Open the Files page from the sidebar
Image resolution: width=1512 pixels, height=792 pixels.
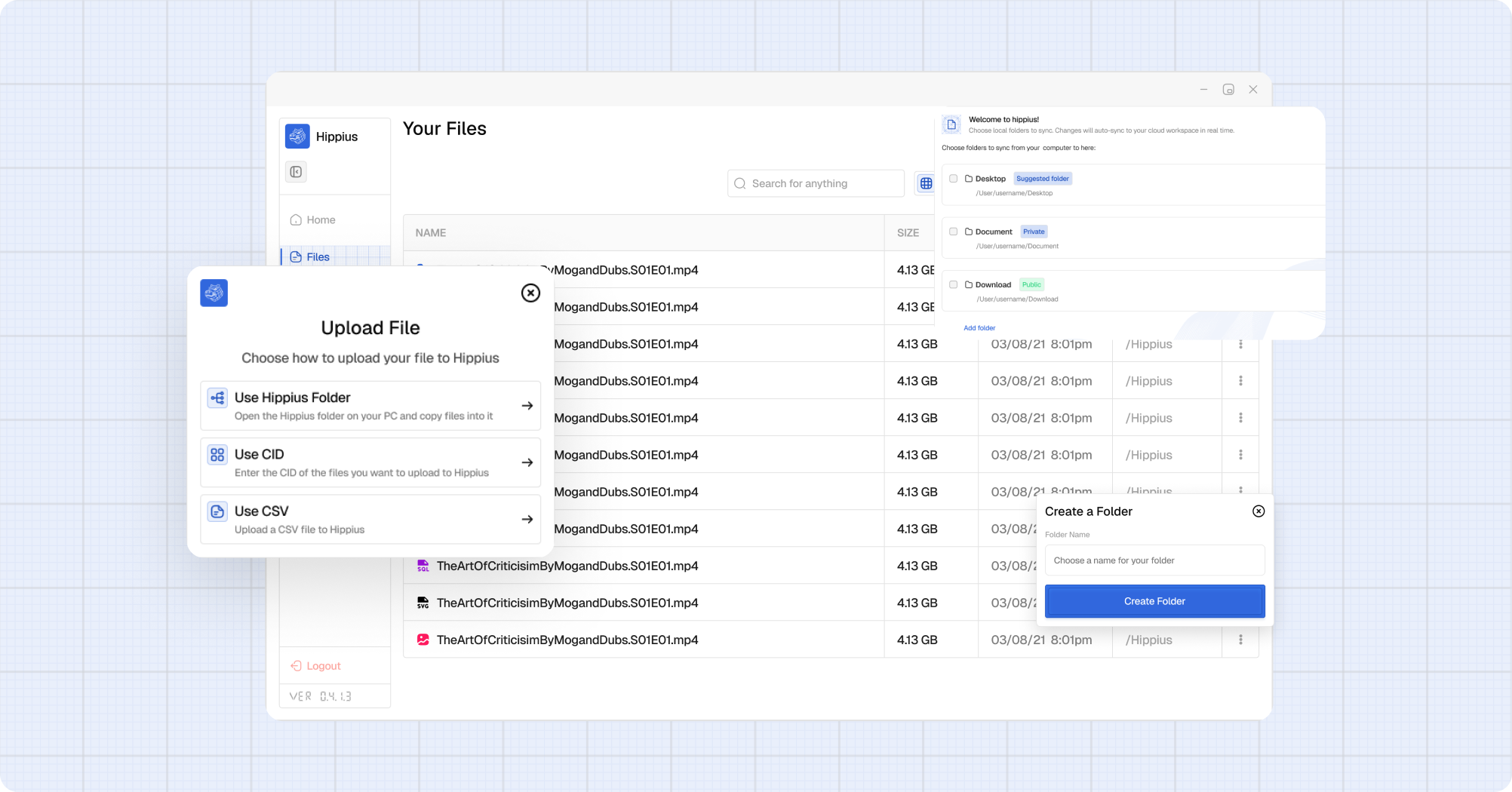tap(335, 257)
